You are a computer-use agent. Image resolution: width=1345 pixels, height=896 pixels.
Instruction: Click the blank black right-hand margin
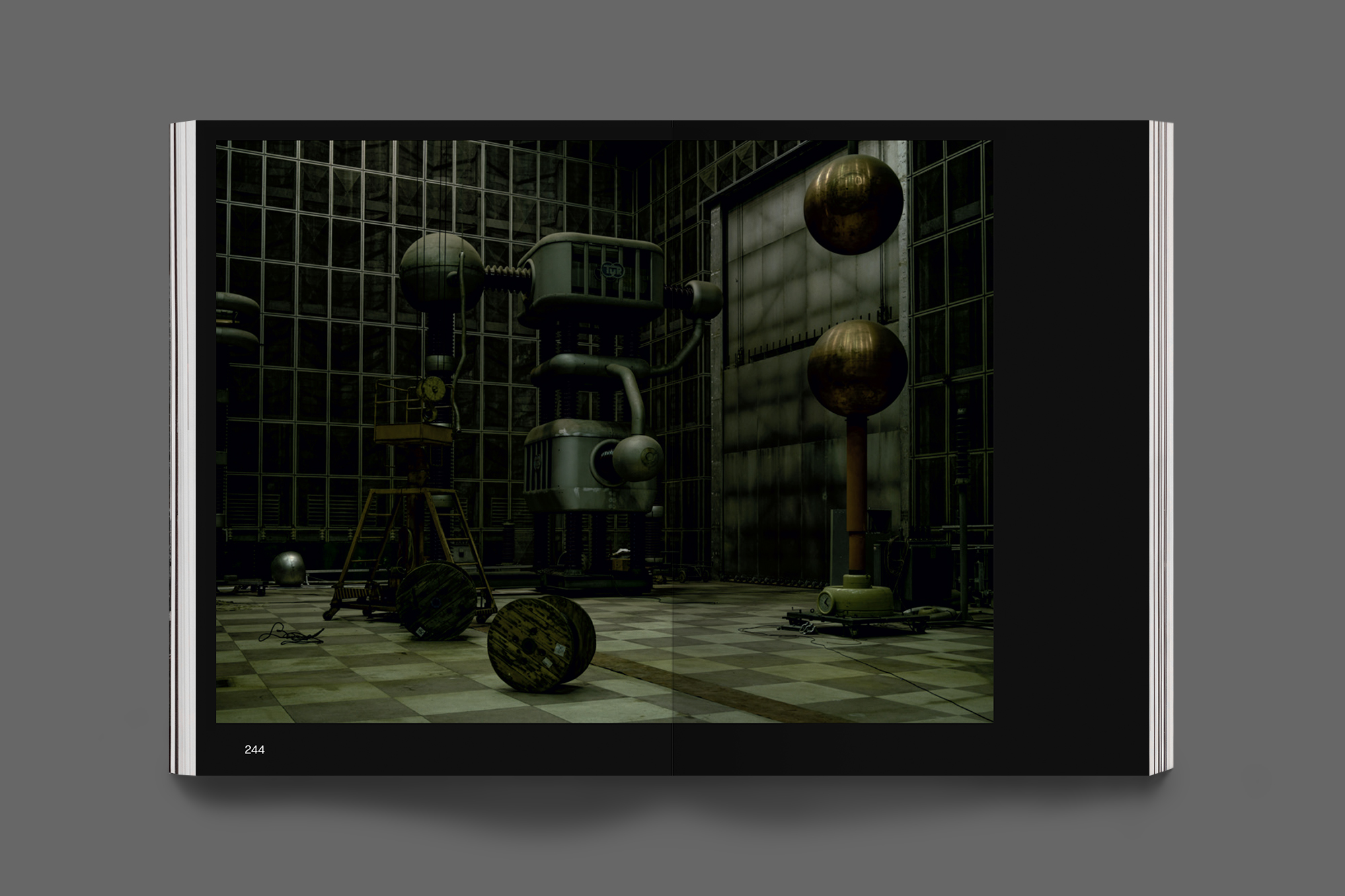click(1069, 430)
